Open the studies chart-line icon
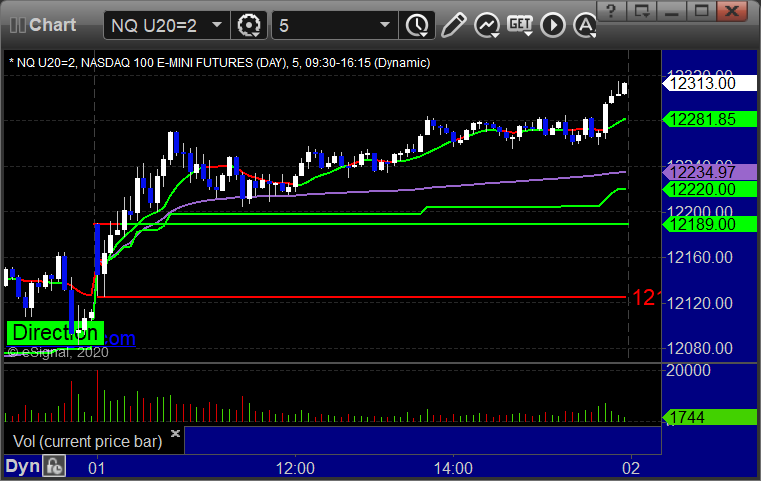 click(x=487, y=25)
